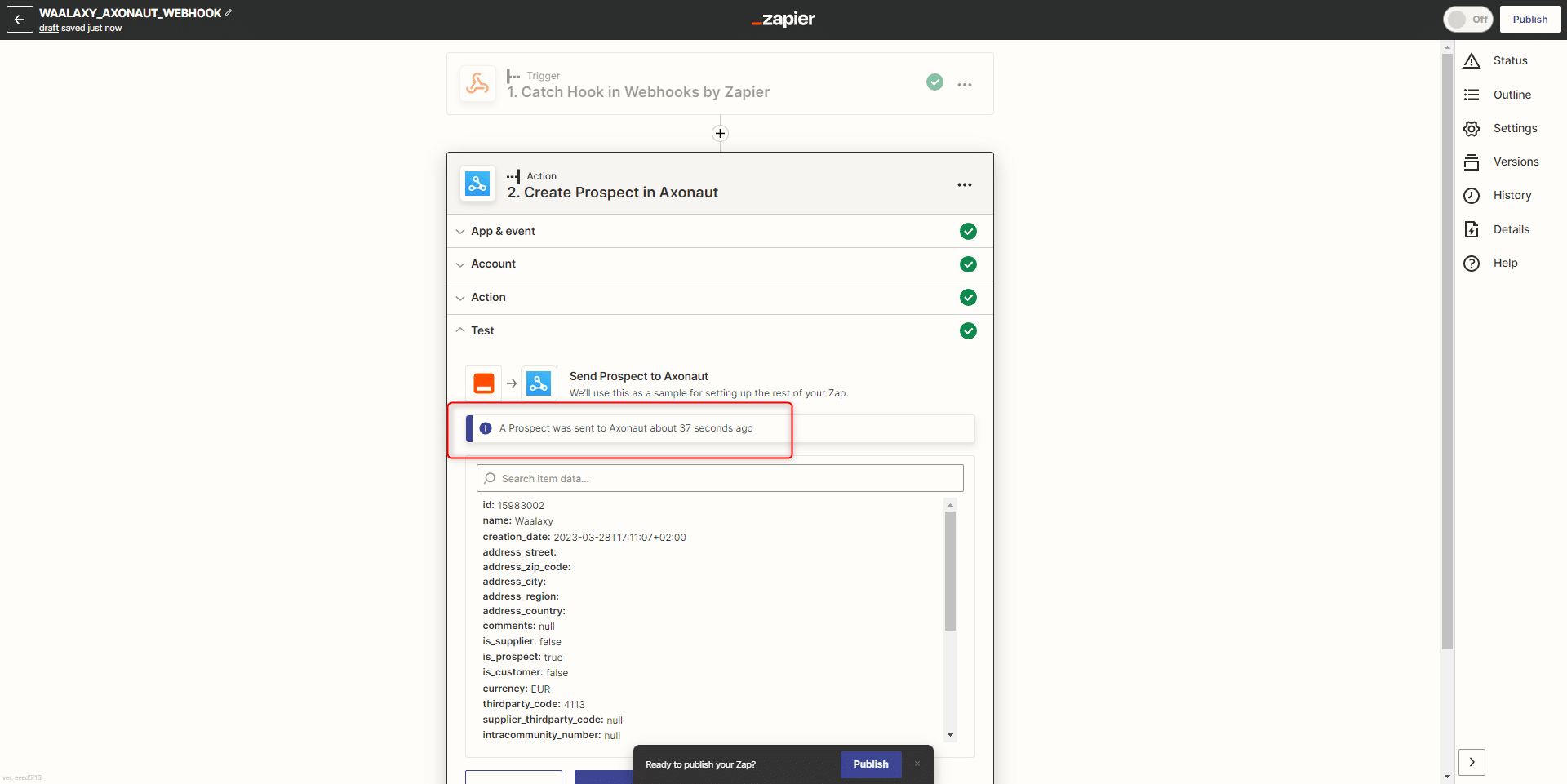This screenshot has height=784, width=1567.
Task: Click the History clock icon
Action: pos(1472,196)
